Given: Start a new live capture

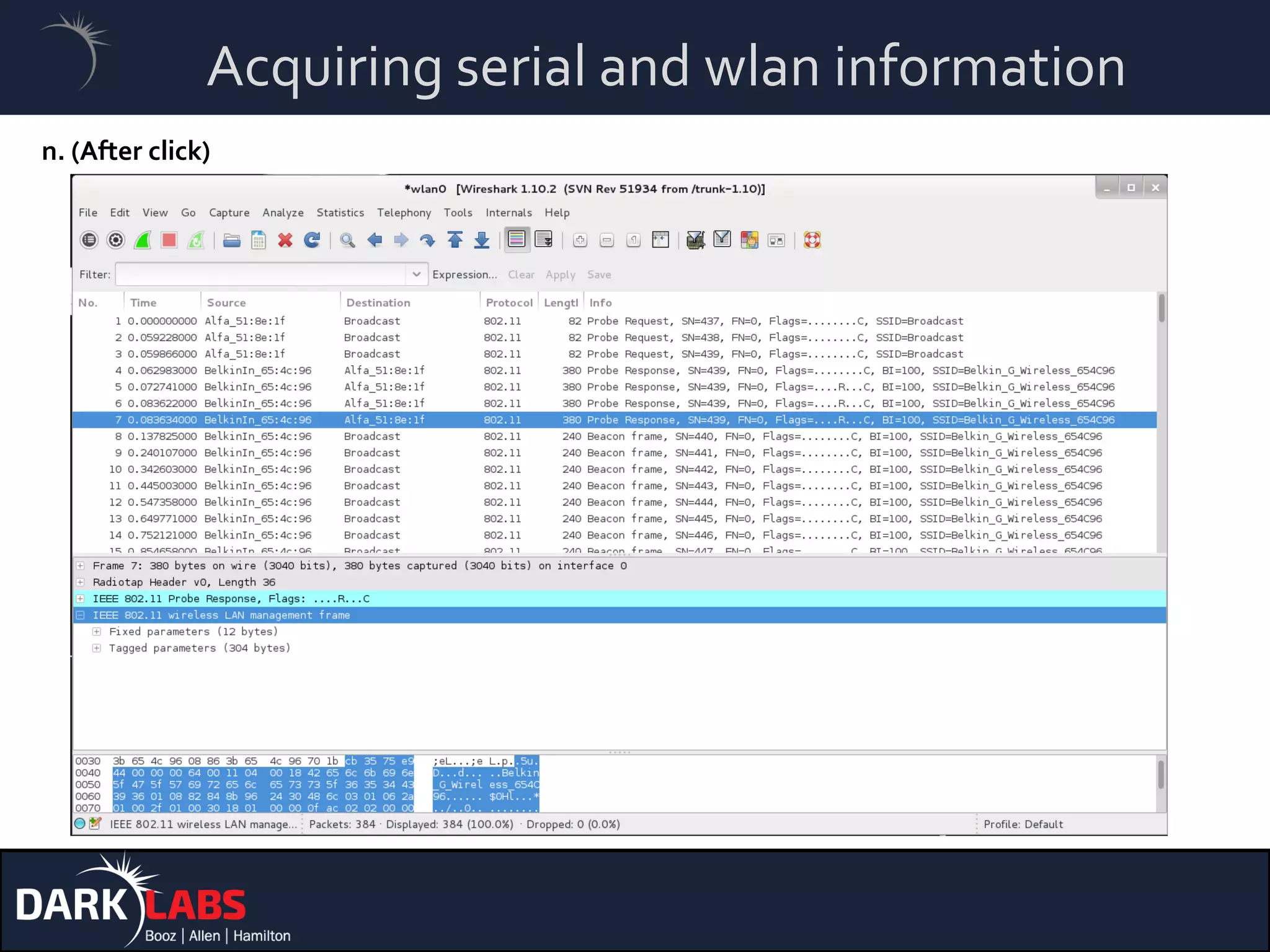Looking at the screenshot, I should coord(143,240).
